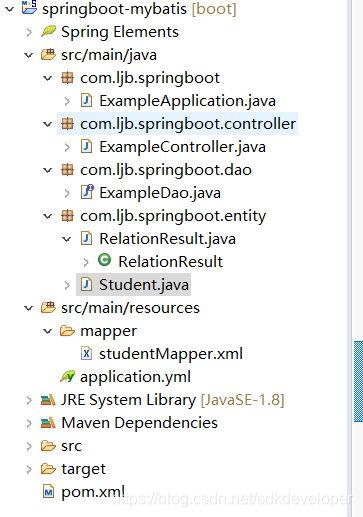Viewport: 363px width, 517px height.
Task: Select ExampleDao.java in the tree
Action: [x=160, y=193]
